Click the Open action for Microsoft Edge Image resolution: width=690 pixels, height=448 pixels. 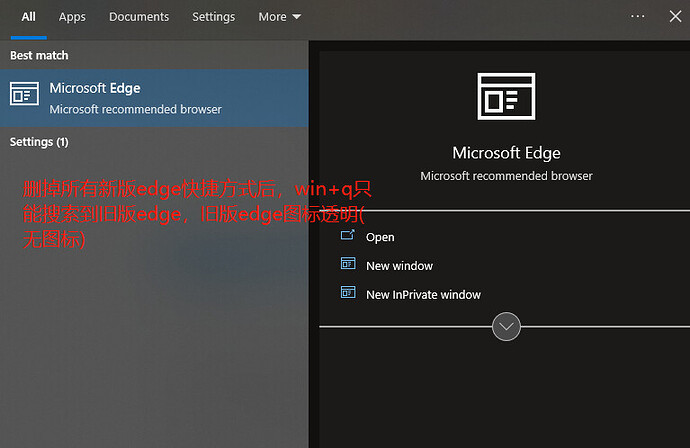pyautogui.click(x=380, y=237)
